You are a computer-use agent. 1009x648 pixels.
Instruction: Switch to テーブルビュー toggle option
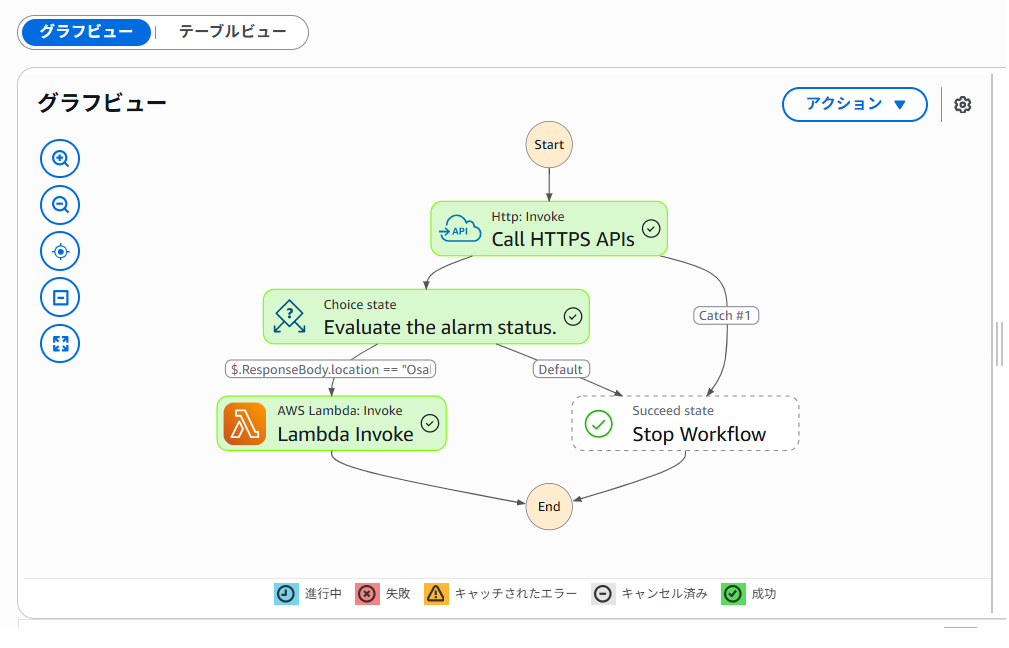pos(232,32)
